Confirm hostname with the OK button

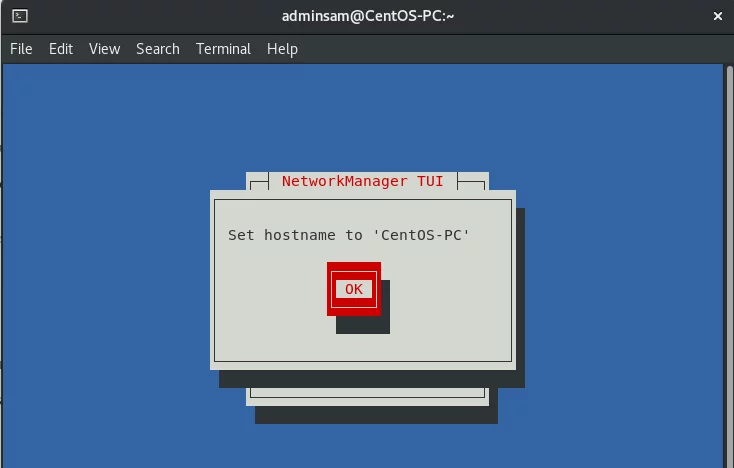pyautogui.click(x=354, y=289)
